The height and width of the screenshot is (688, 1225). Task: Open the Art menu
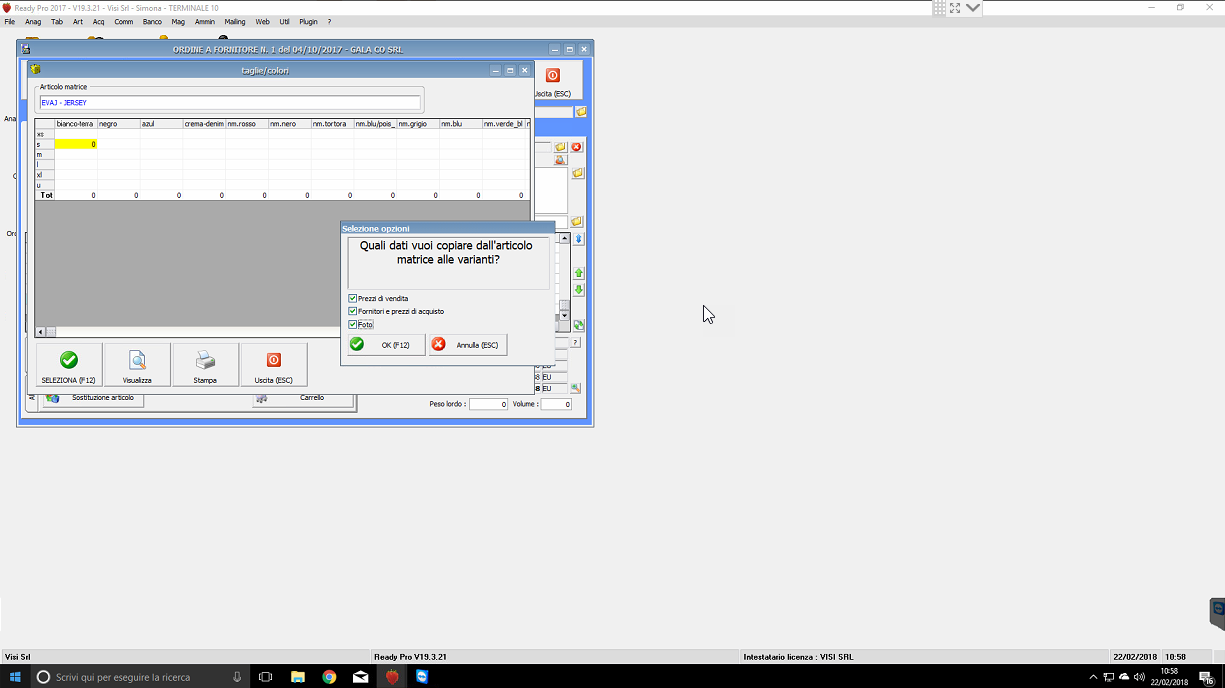pos(77,21)
